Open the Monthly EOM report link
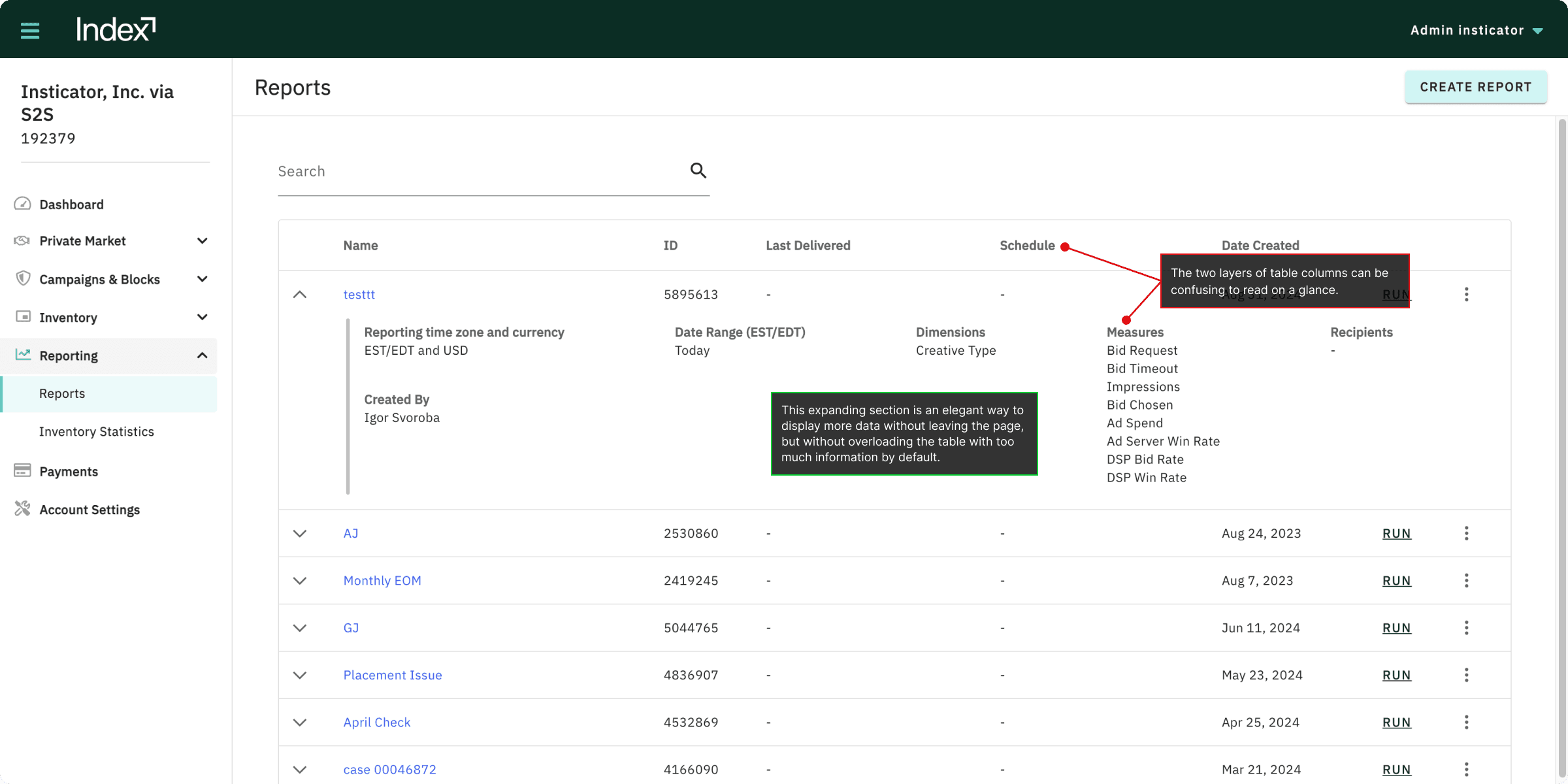This screenshot has width=1568, height=784. [382, 581]
